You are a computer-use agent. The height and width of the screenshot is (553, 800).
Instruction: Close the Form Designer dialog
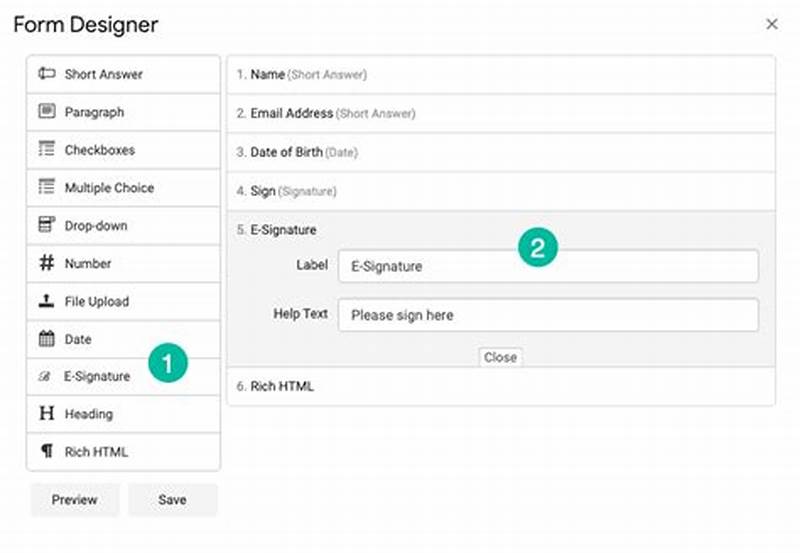click(771, 24)
